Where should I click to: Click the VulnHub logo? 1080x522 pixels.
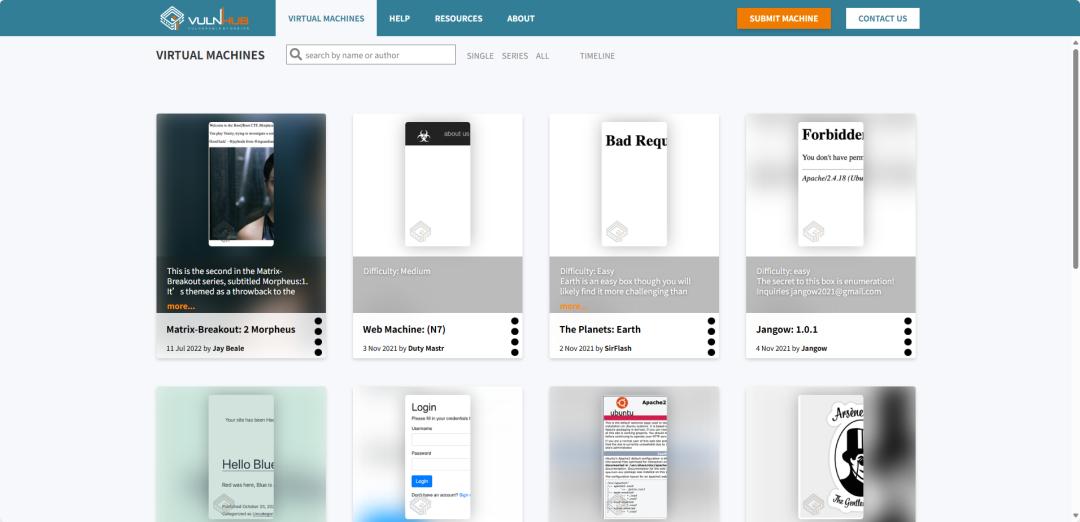click(x=205, y=19)
